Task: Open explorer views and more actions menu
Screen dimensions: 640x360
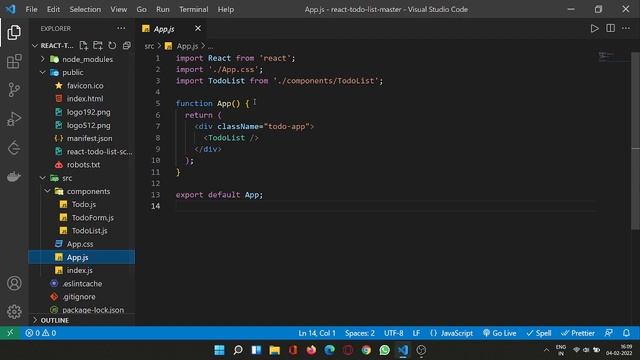Action: [x=121, y=28]
